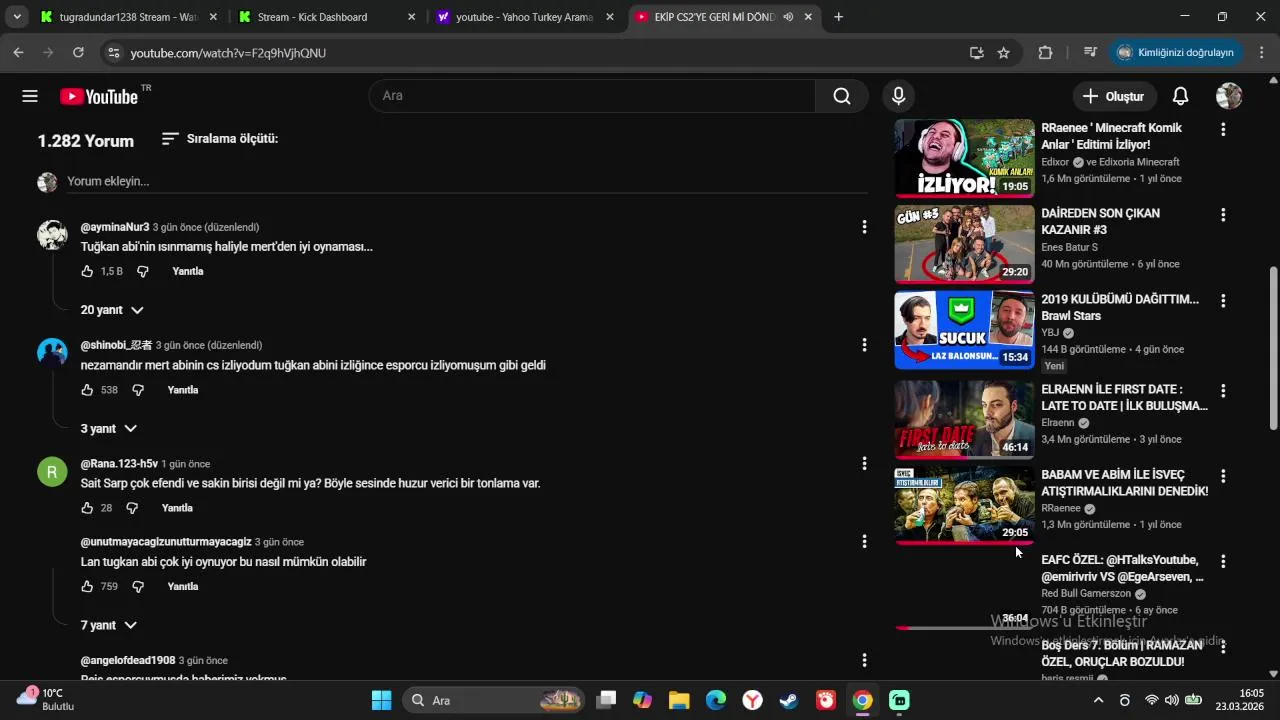
Task: Open File Explorer from the taskbar
Action: [x=679, y=701]
